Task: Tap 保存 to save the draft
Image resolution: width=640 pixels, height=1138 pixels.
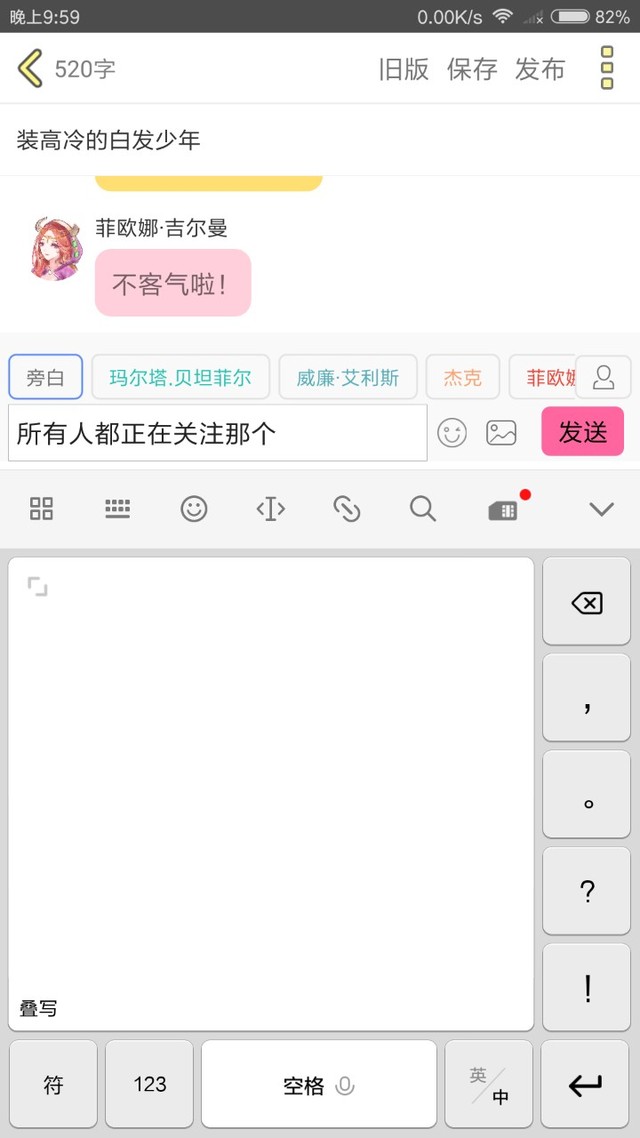Action: coord(472,69)
